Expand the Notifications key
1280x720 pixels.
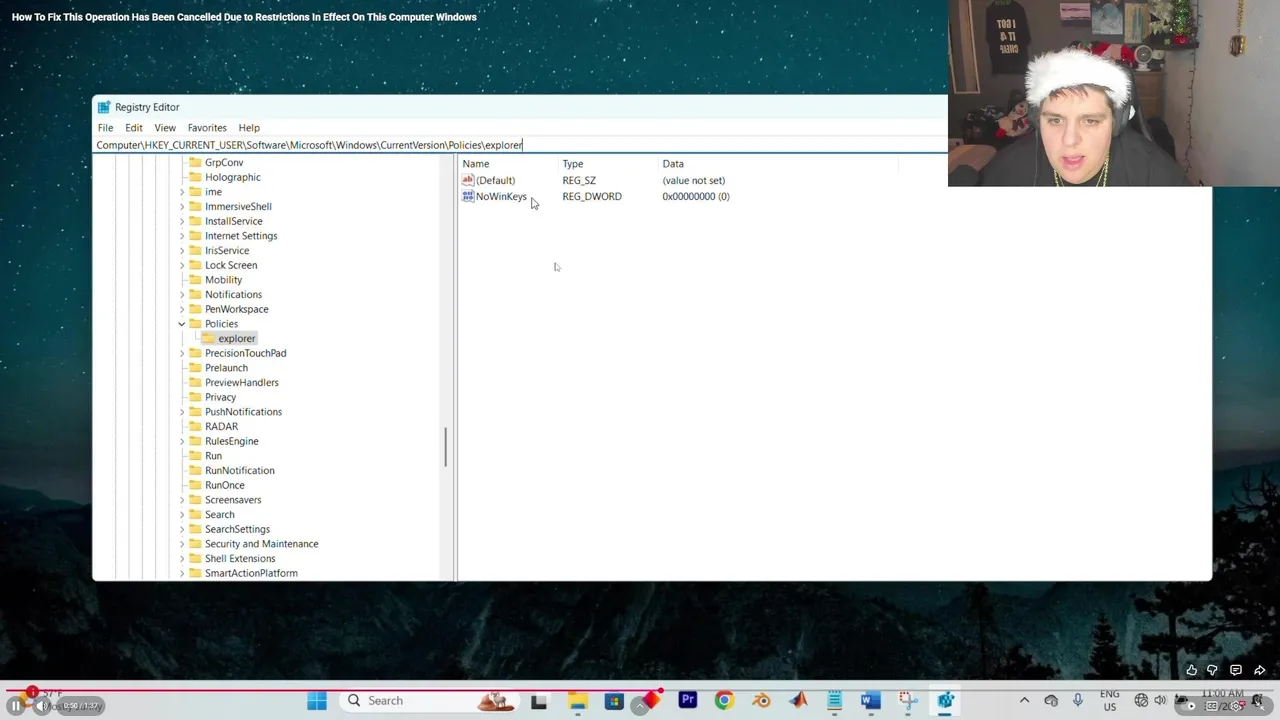click(x=182, y=295)
